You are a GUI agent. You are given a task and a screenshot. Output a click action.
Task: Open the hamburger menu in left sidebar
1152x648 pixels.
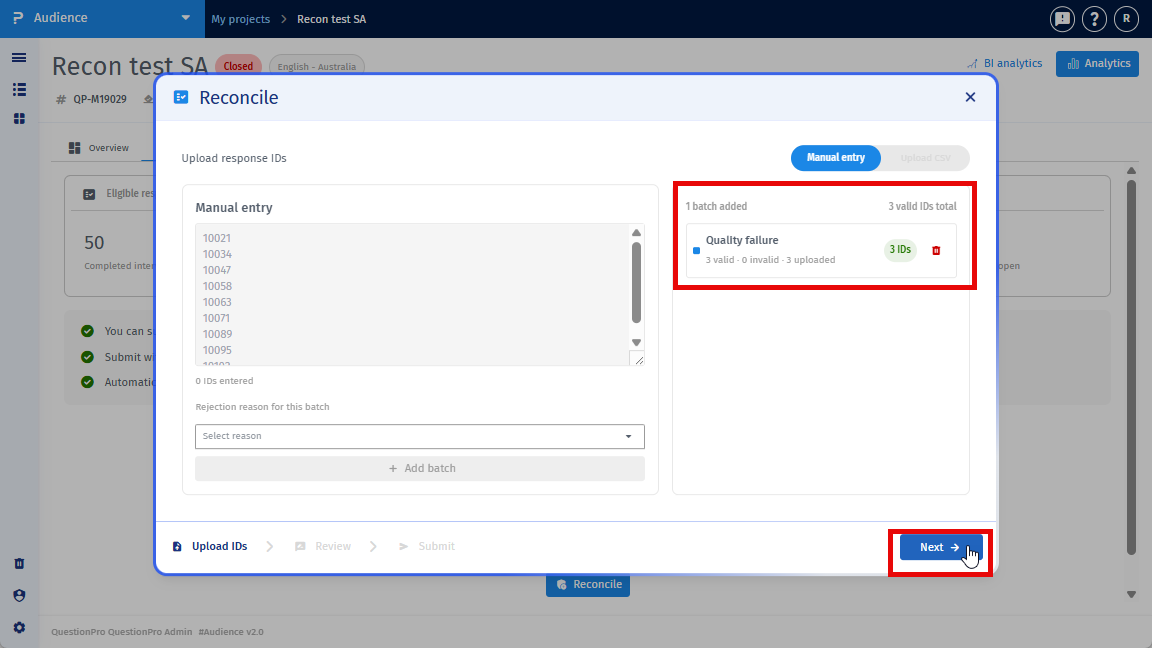19,58
